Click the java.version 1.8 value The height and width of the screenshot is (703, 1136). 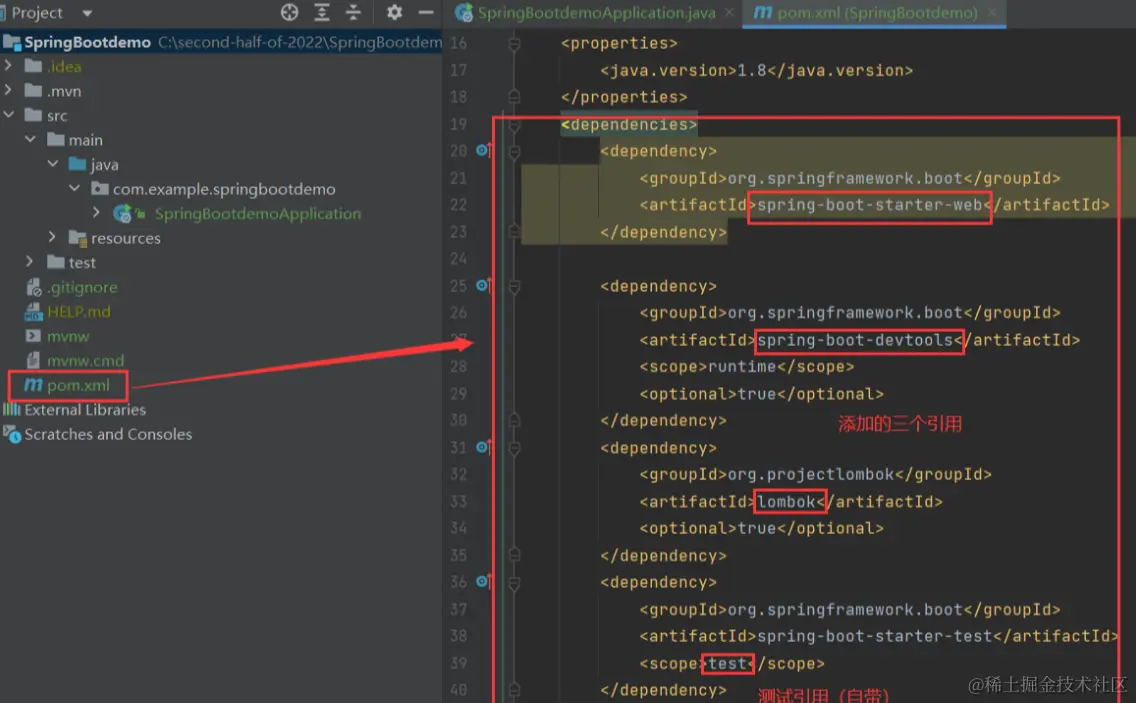pyautogui.click(x=752, y=70)
